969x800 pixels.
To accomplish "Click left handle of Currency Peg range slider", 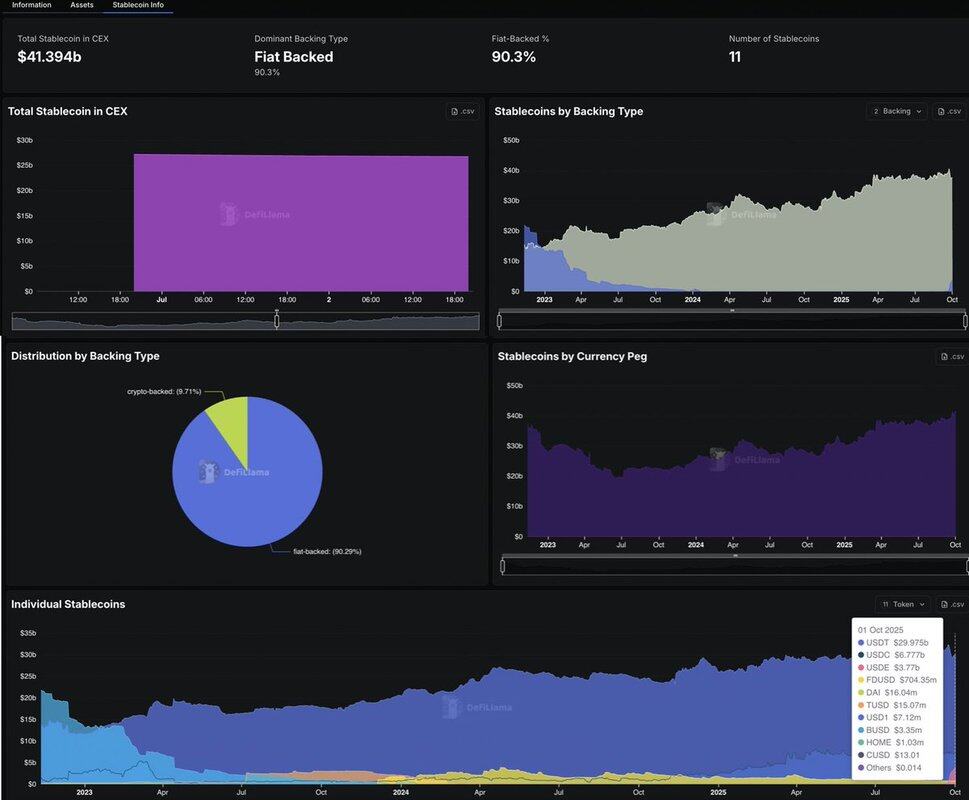I will (502, 566).
